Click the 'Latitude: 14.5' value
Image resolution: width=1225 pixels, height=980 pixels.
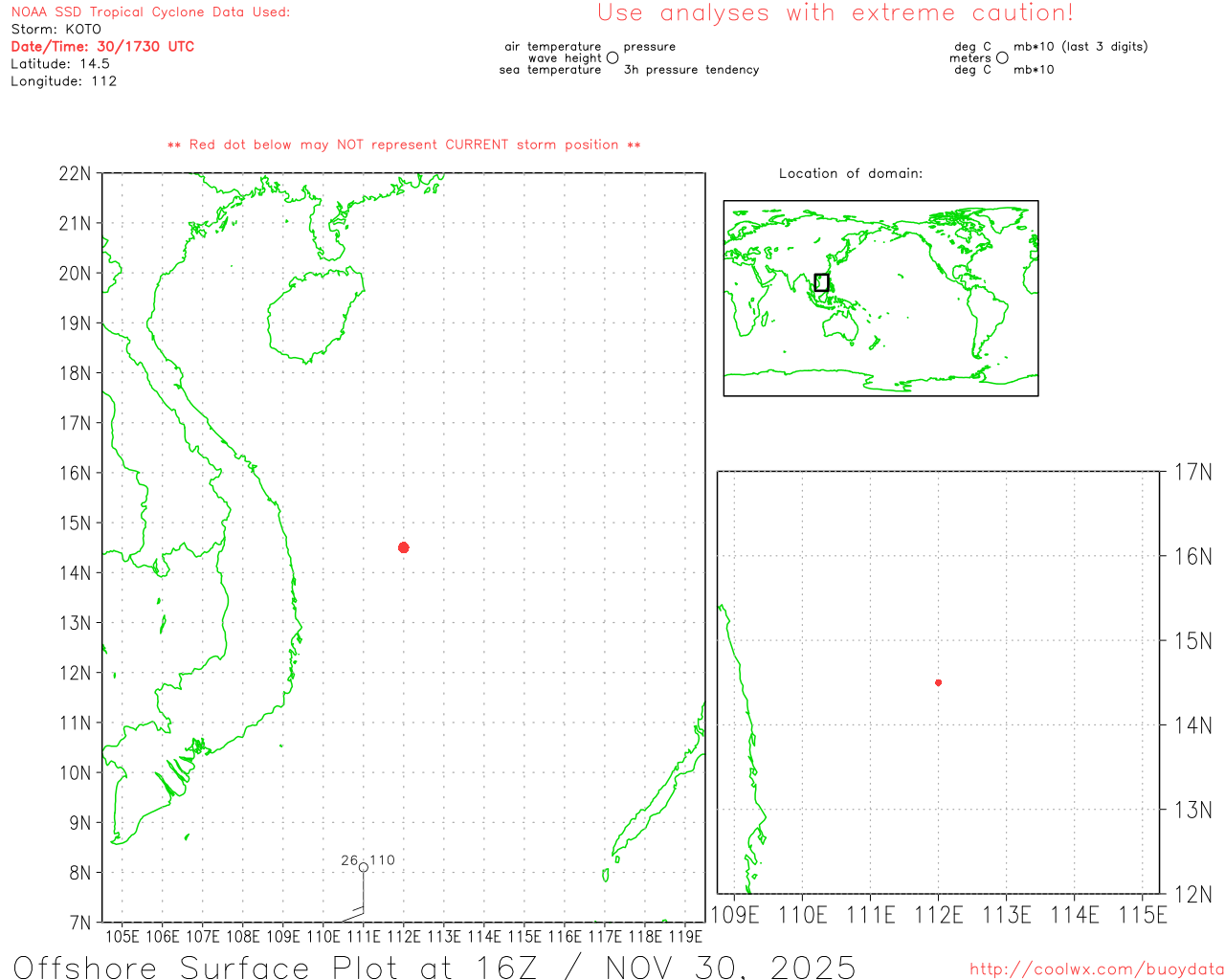click(x=60, y=64)
